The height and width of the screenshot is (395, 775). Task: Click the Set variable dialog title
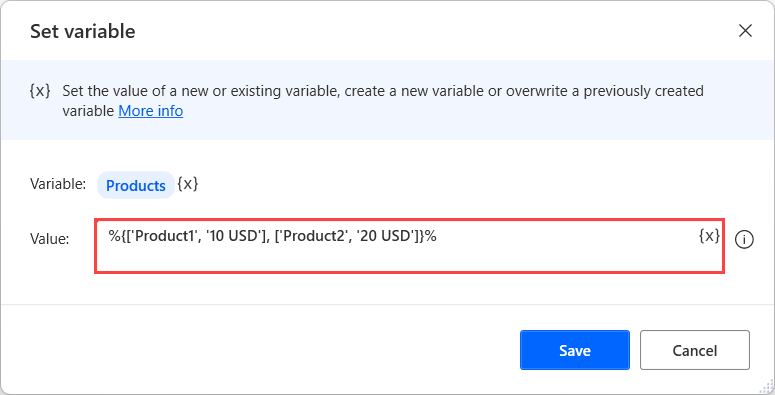(x=83, y=31)
